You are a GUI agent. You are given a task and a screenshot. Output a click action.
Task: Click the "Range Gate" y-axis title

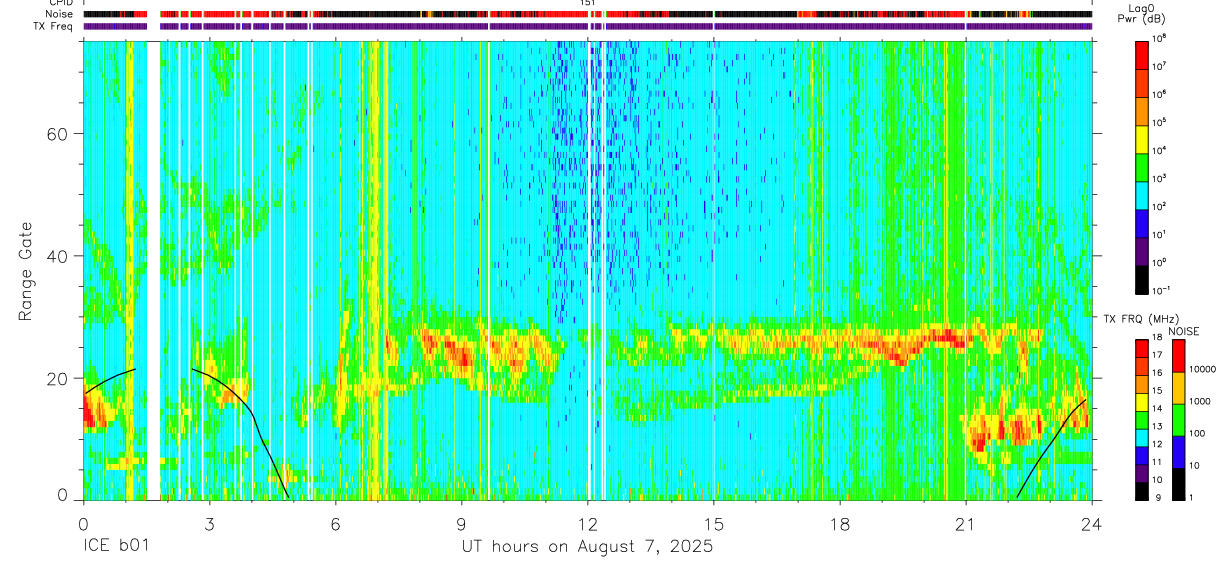point(26,271)
